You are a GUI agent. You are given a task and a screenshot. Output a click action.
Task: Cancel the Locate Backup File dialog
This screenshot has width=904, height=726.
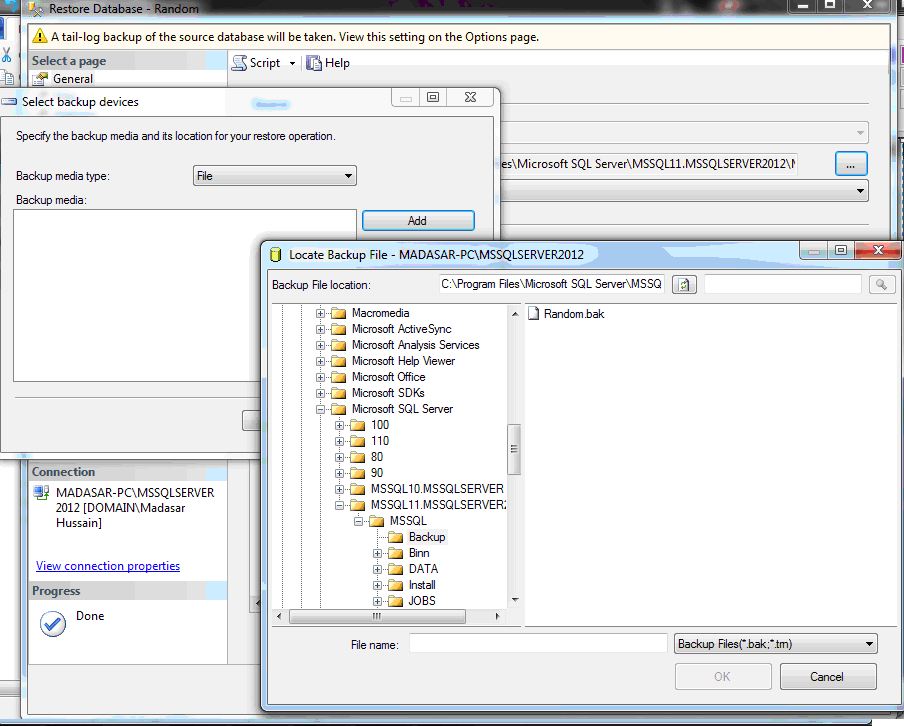827,677
